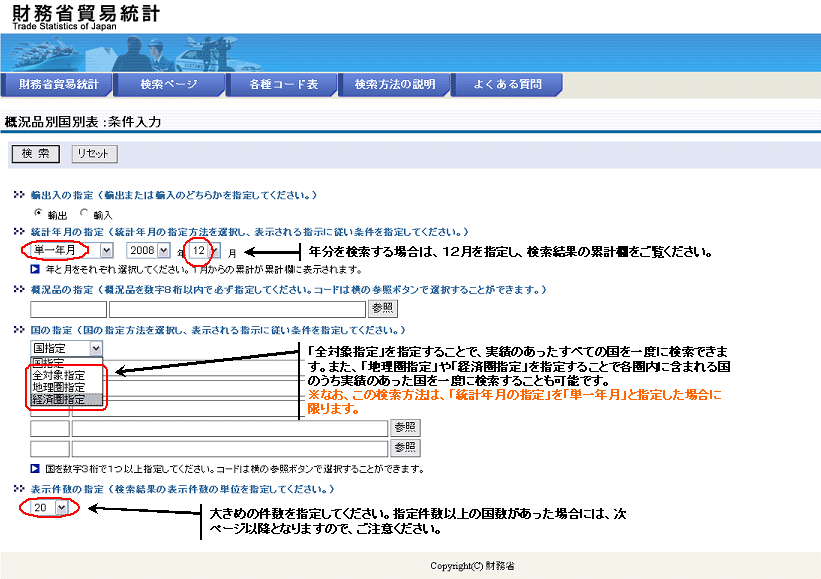Open the 単一年月 period type dropdown
The height and width of the screenshot is (579, 821).
[x=71, y=250]
